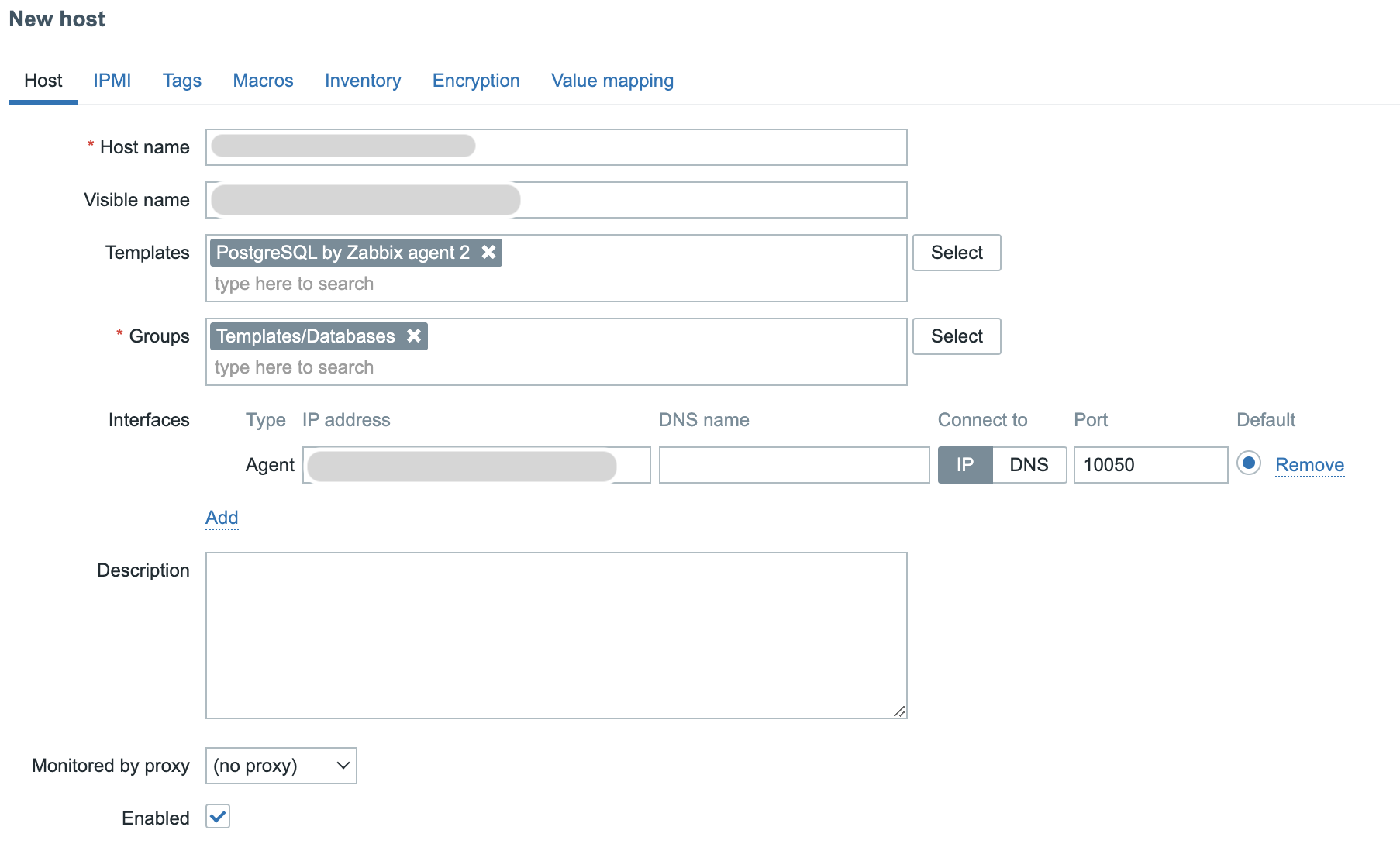Open the Monitored by proxy dropdown

point(281,766)
